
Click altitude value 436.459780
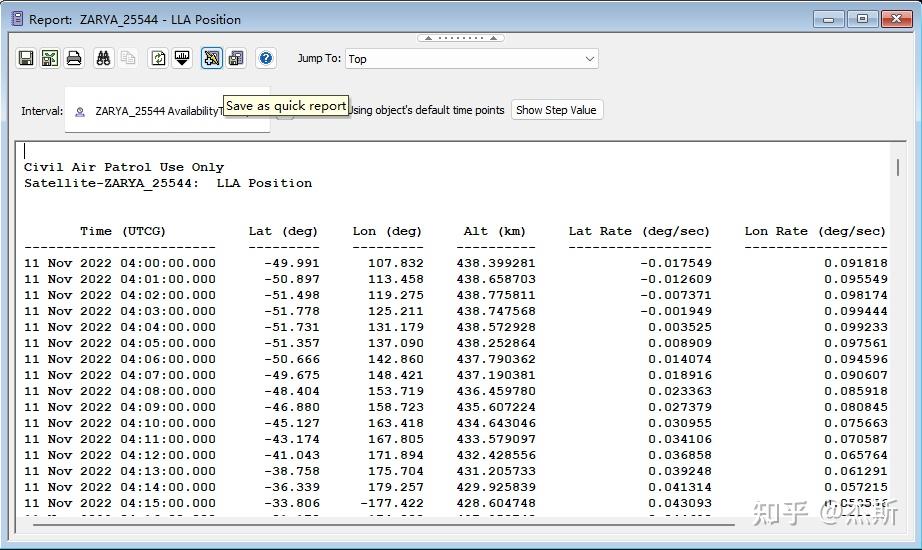pyautogui.click(x=496, y=391)
